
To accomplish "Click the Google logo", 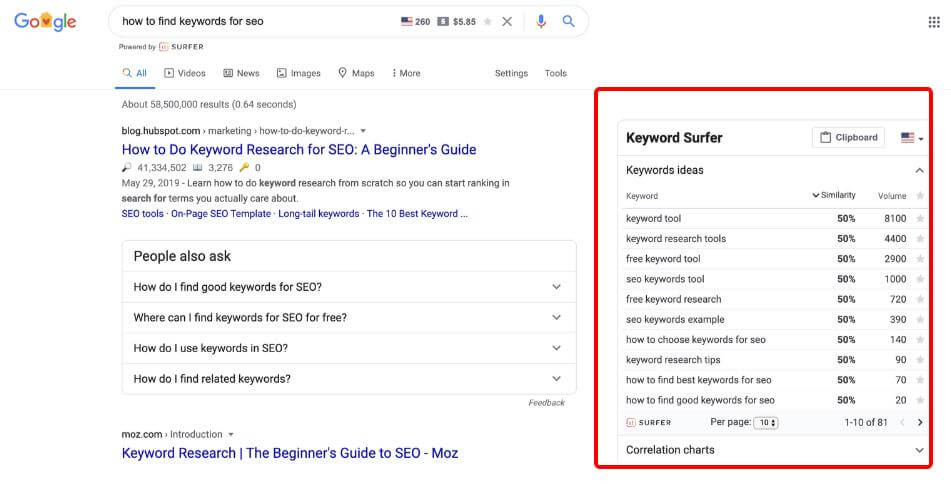I will 45,21.
